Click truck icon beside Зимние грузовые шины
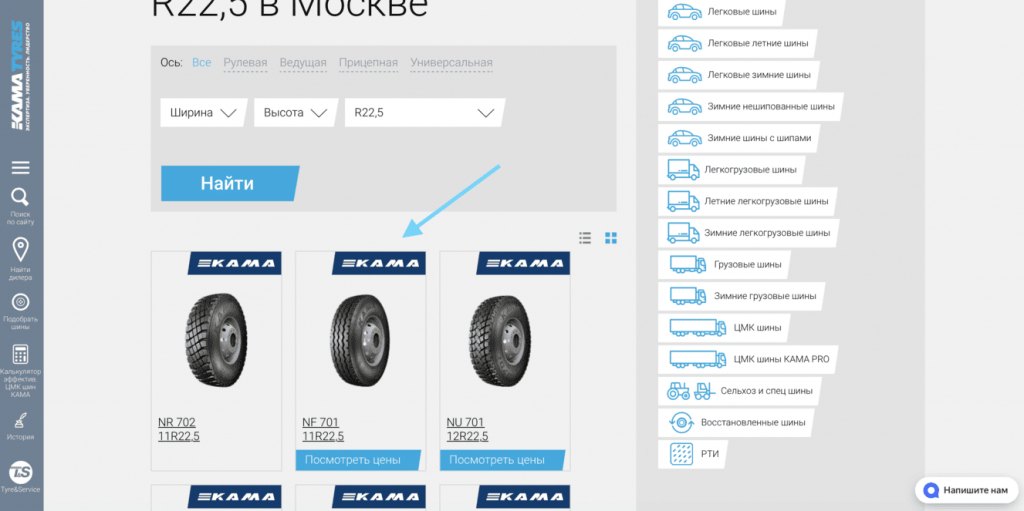This screenshot has height=511, width=1024. pyautogui.click(x=688, y=296)
